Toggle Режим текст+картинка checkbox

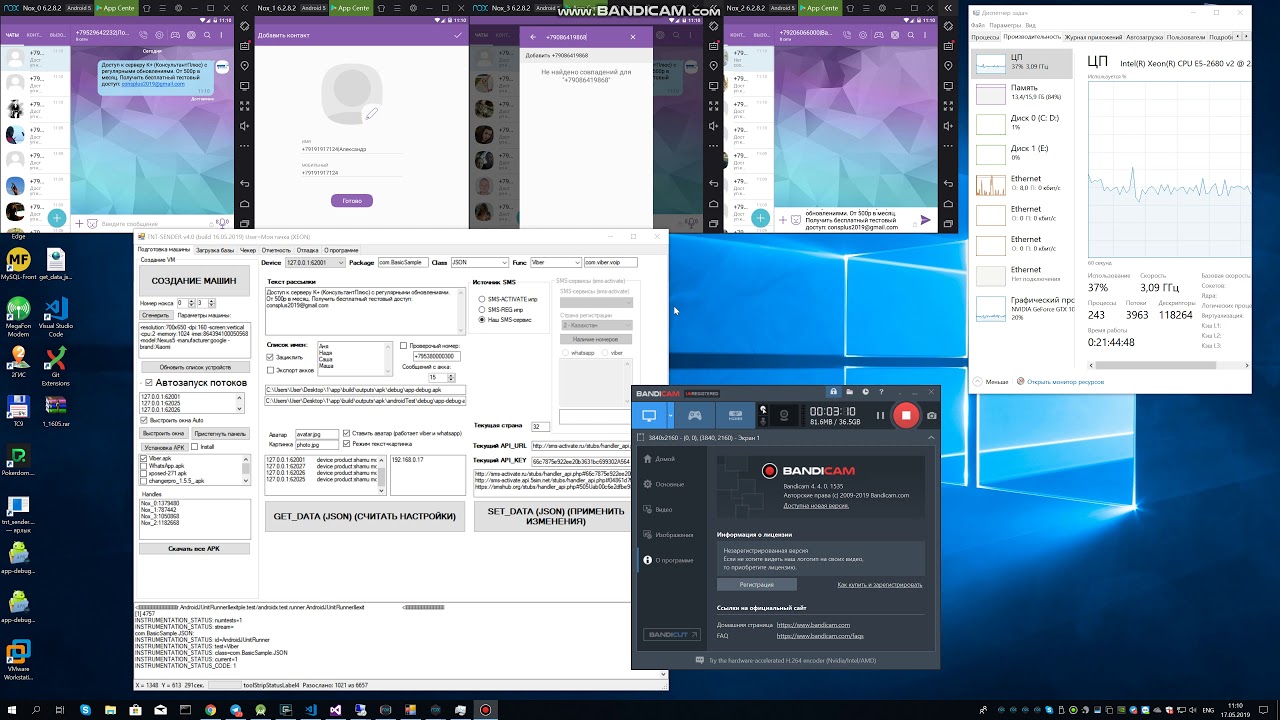coord(346,443)
